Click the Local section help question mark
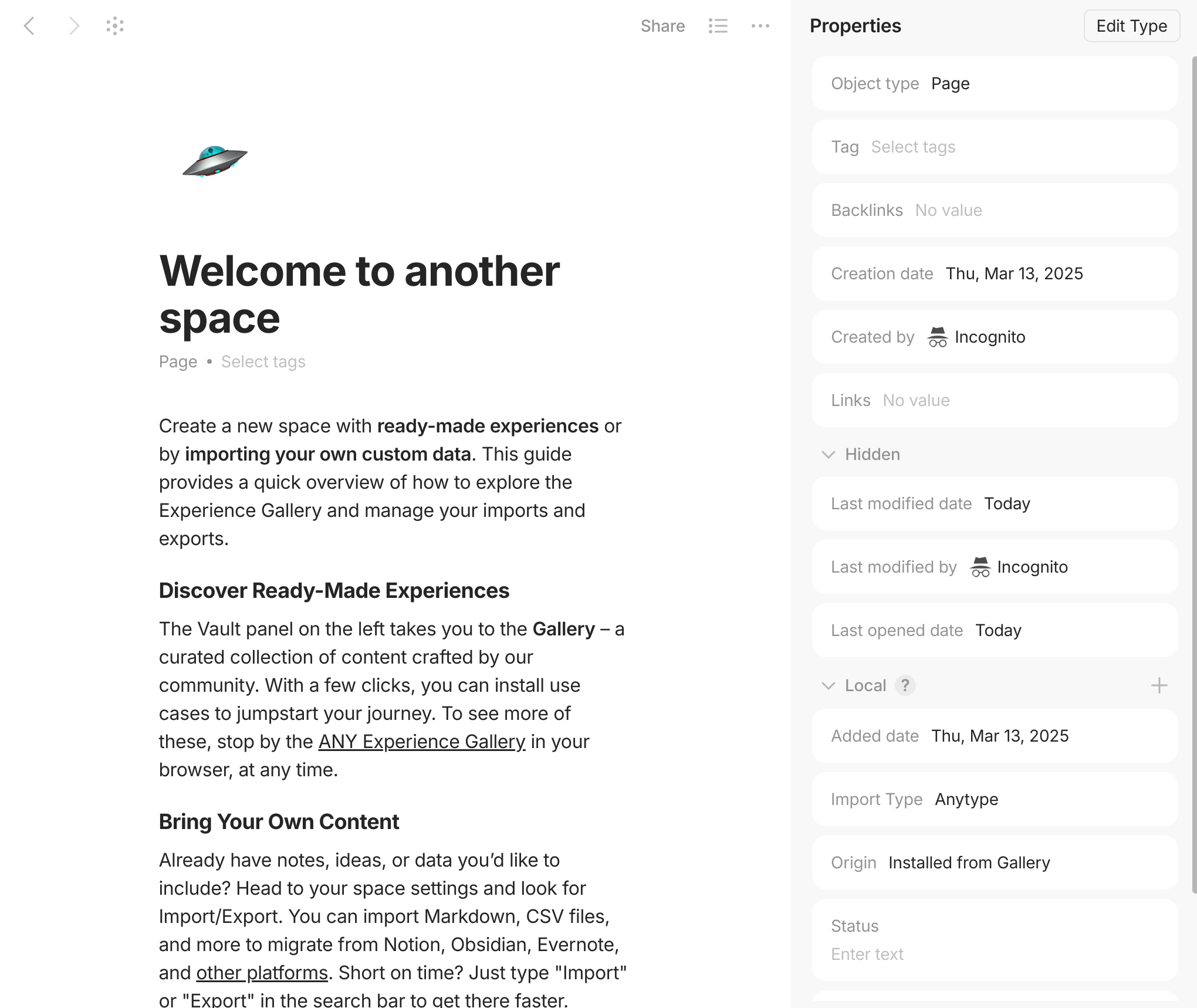The width and height of the screenshot is (1197, 1008). coord(905,685)
